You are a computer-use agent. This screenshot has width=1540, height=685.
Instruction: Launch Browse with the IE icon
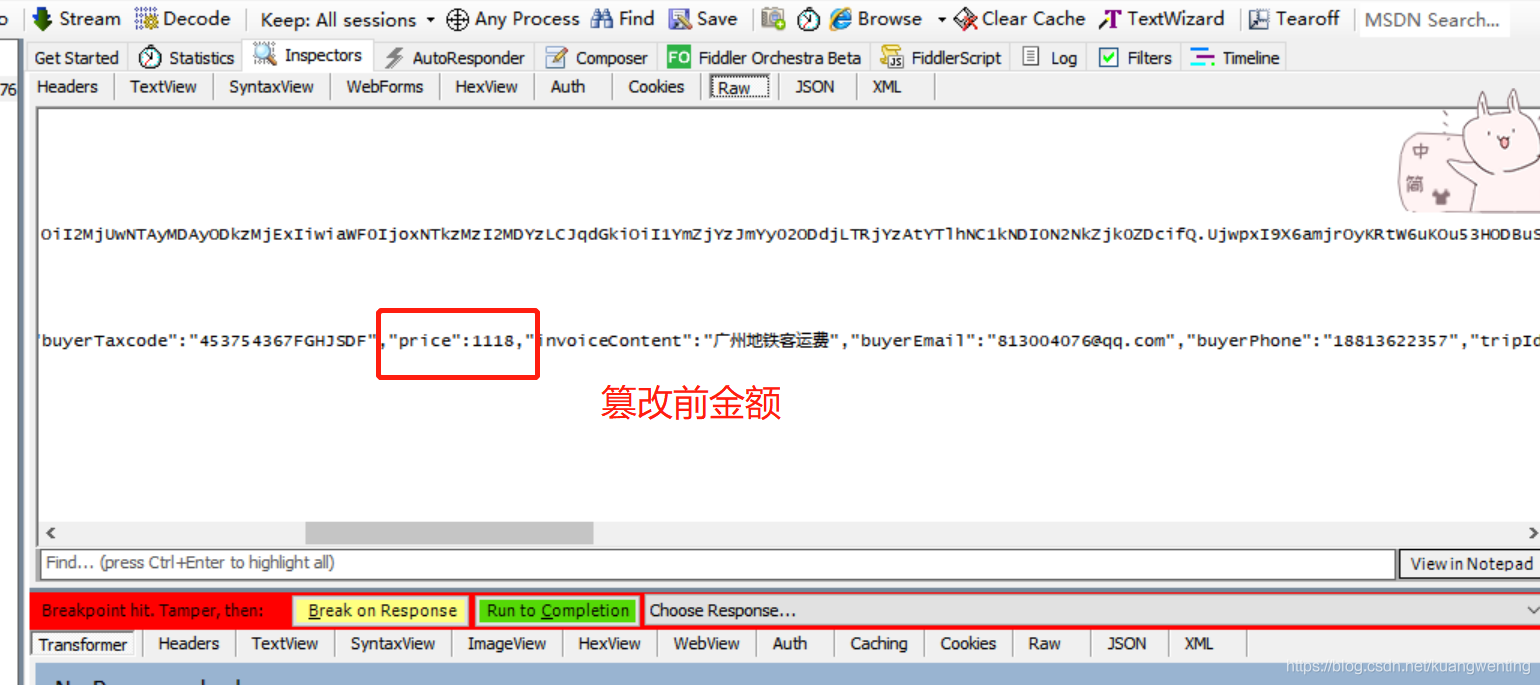click(x=875, y=19)
